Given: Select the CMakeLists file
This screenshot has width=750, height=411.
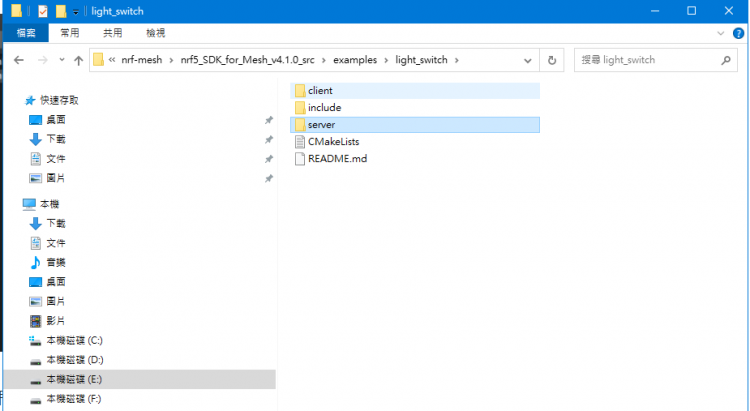Looking at the screenshot, I should [333, 142].
